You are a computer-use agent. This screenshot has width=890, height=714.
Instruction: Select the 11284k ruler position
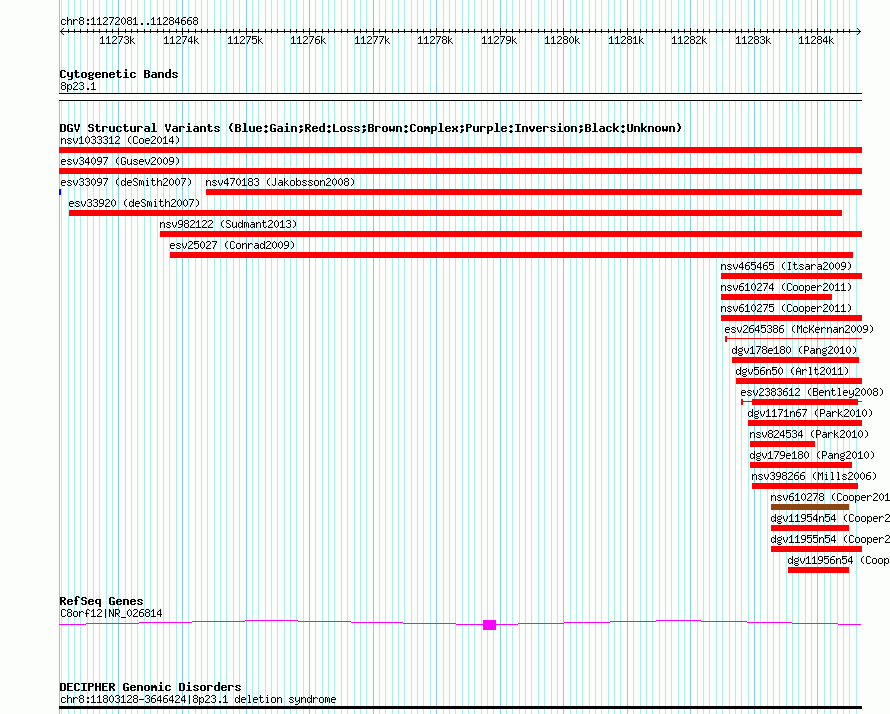point(816,40)
